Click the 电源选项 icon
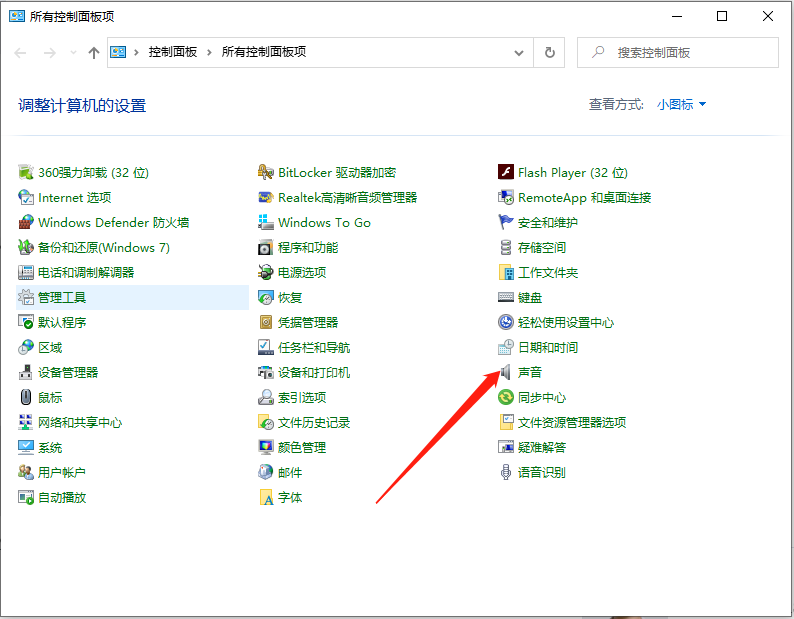This screenshot has height=619, width=794. (x=266, y=272)
